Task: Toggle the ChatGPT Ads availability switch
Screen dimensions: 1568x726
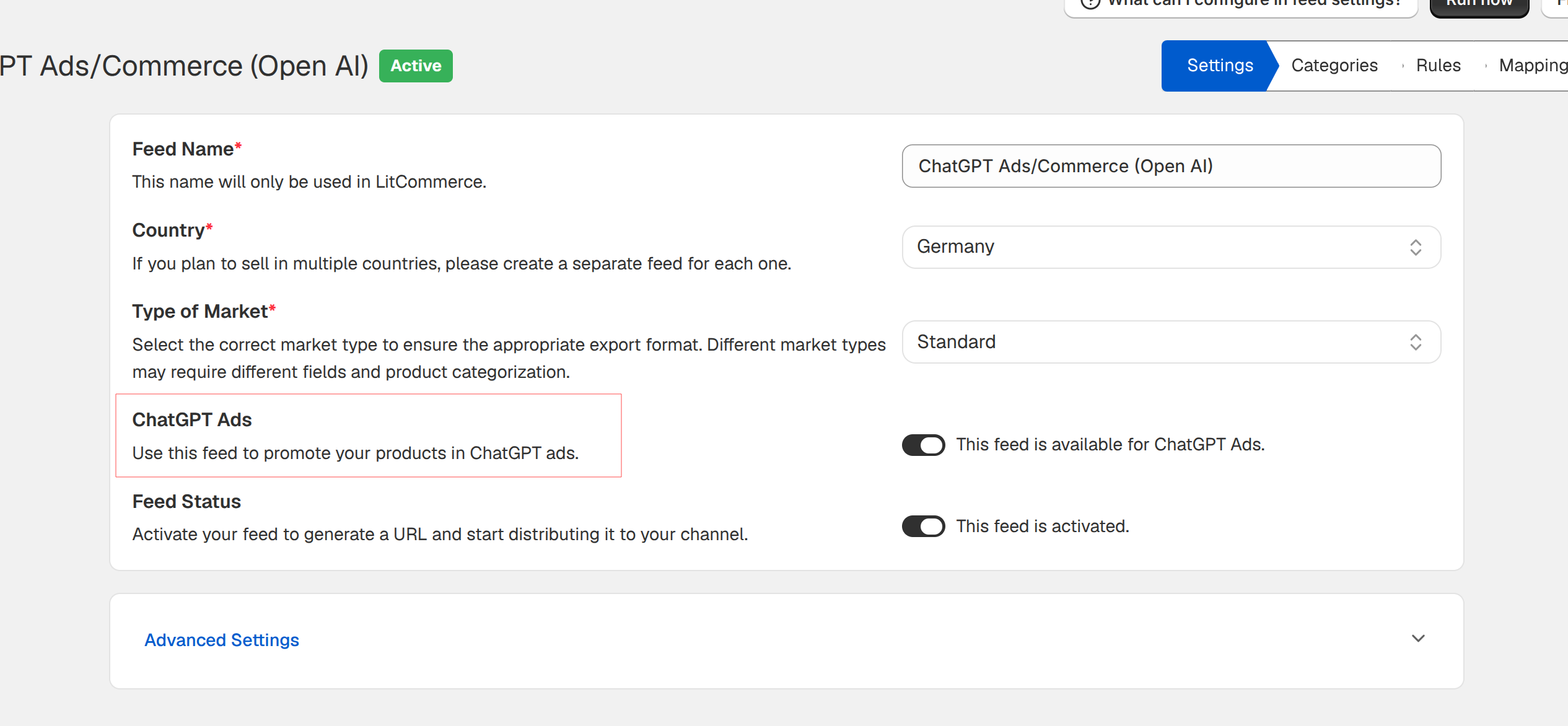Action: 923,445
